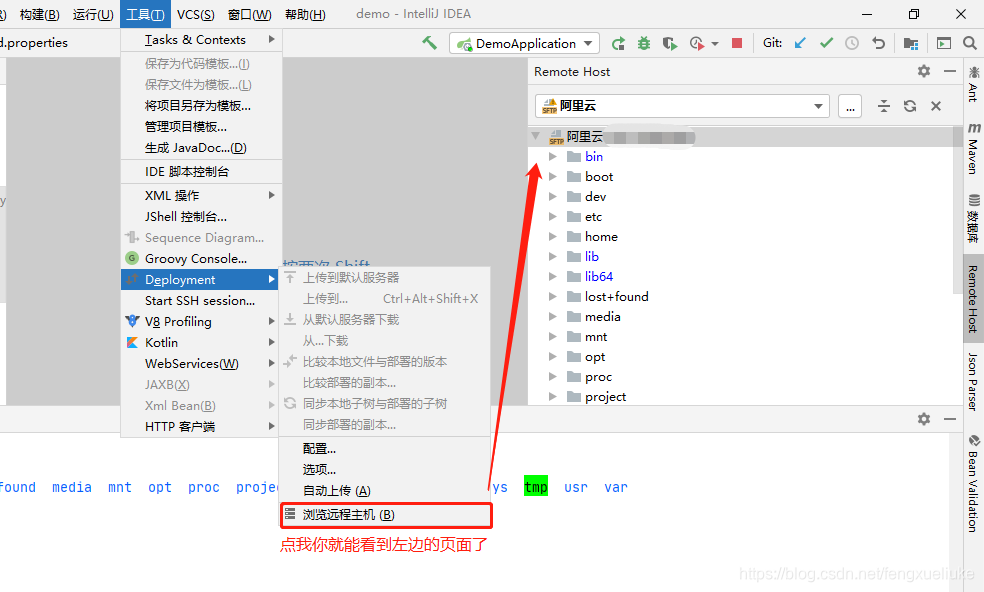Open Remote Host panel settings gear
This screenshot has height=592, width=984.
(924, 71)
